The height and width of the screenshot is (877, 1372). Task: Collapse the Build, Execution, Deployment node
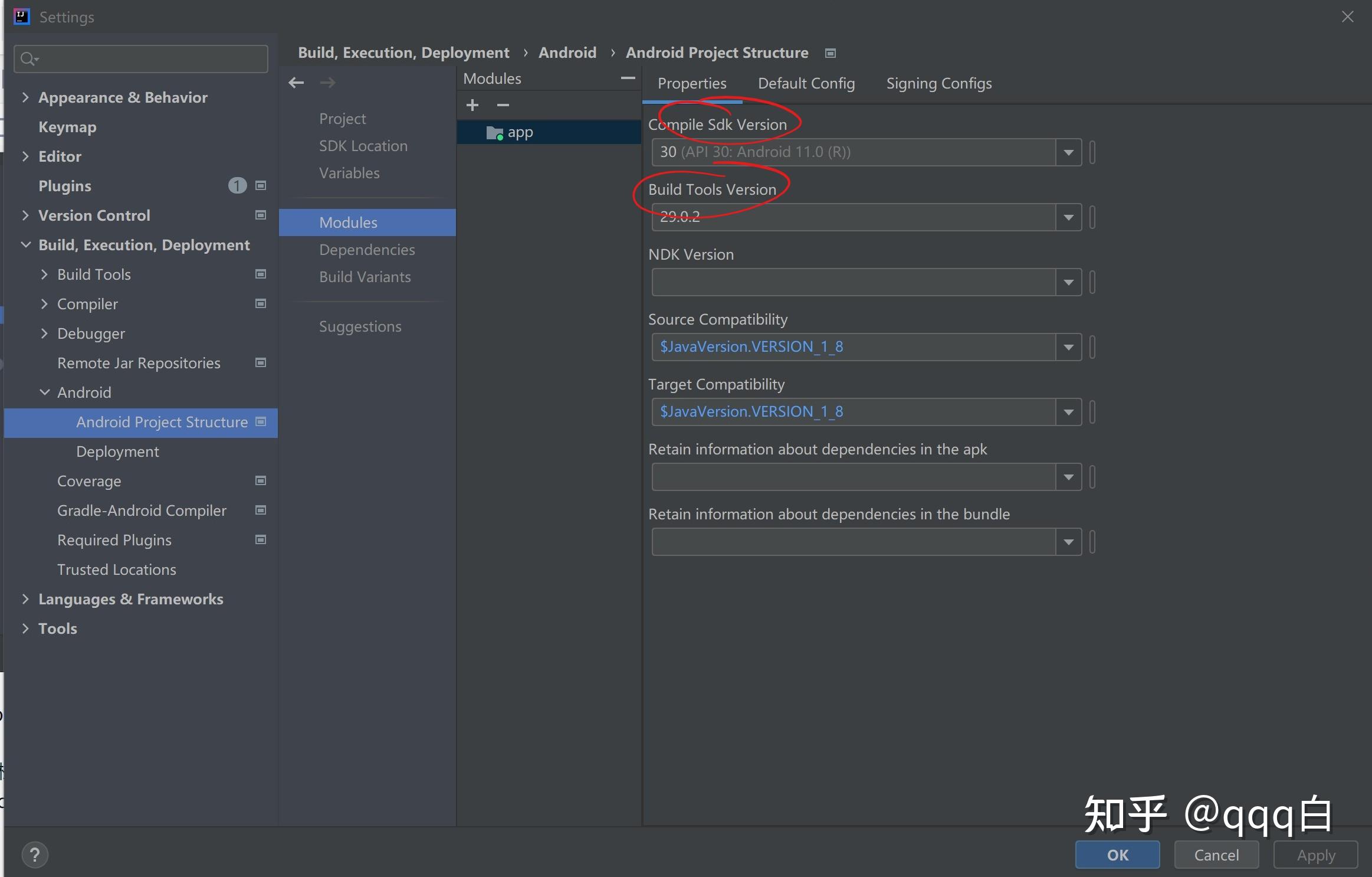(x=26, y=244)
